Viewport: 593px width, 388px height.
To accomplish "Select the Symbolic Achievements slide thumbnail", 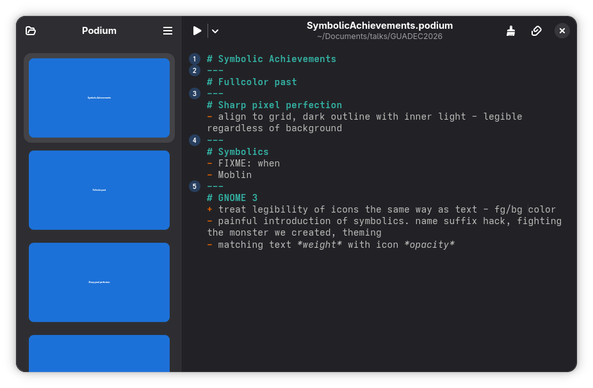I will [99, 98].
